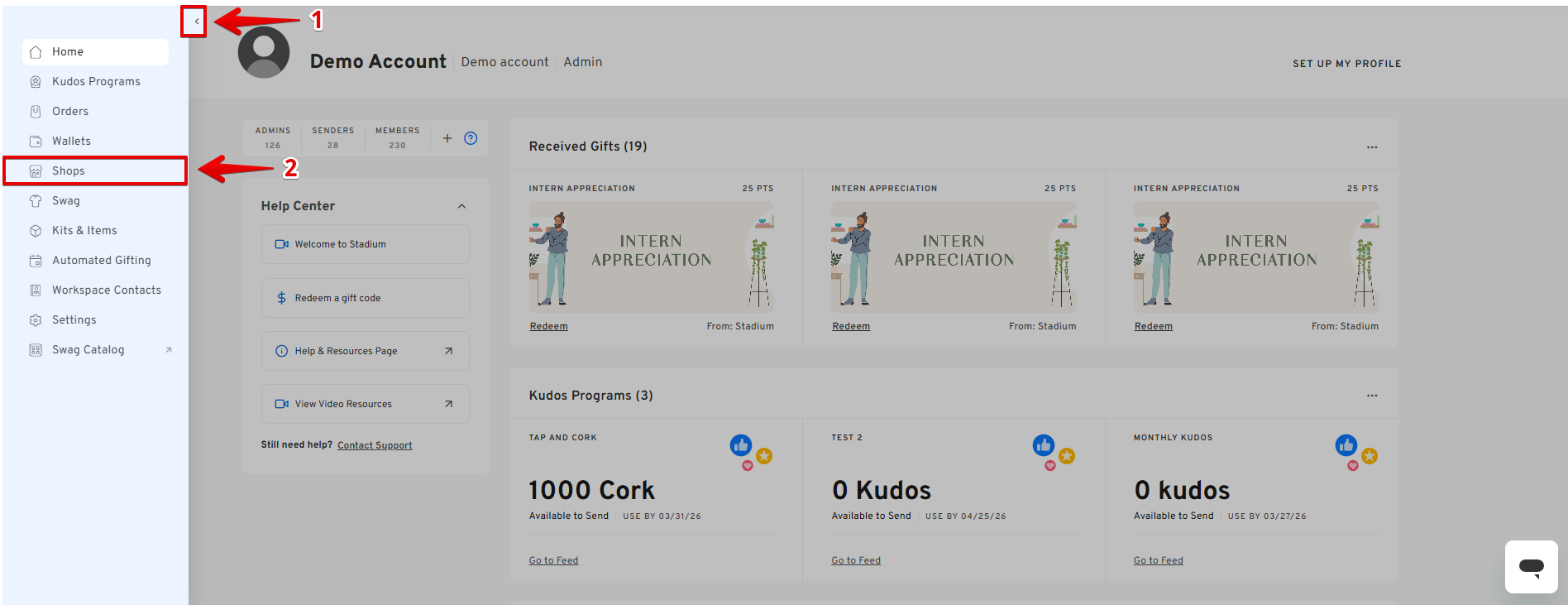Open the Kudos Programs three-dot menu
Viewport: 1568px width, 605px height.
pos(1372,396)
